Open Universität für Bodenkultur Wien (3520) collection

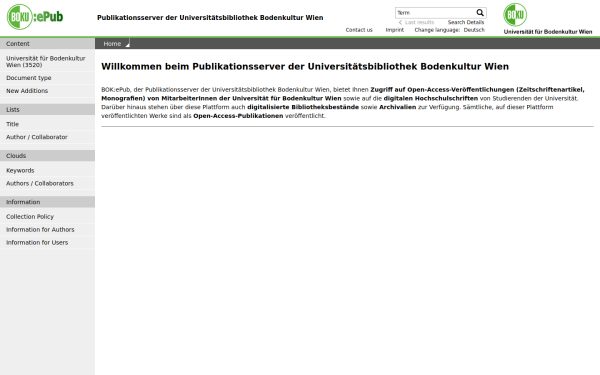click(46, 62)
